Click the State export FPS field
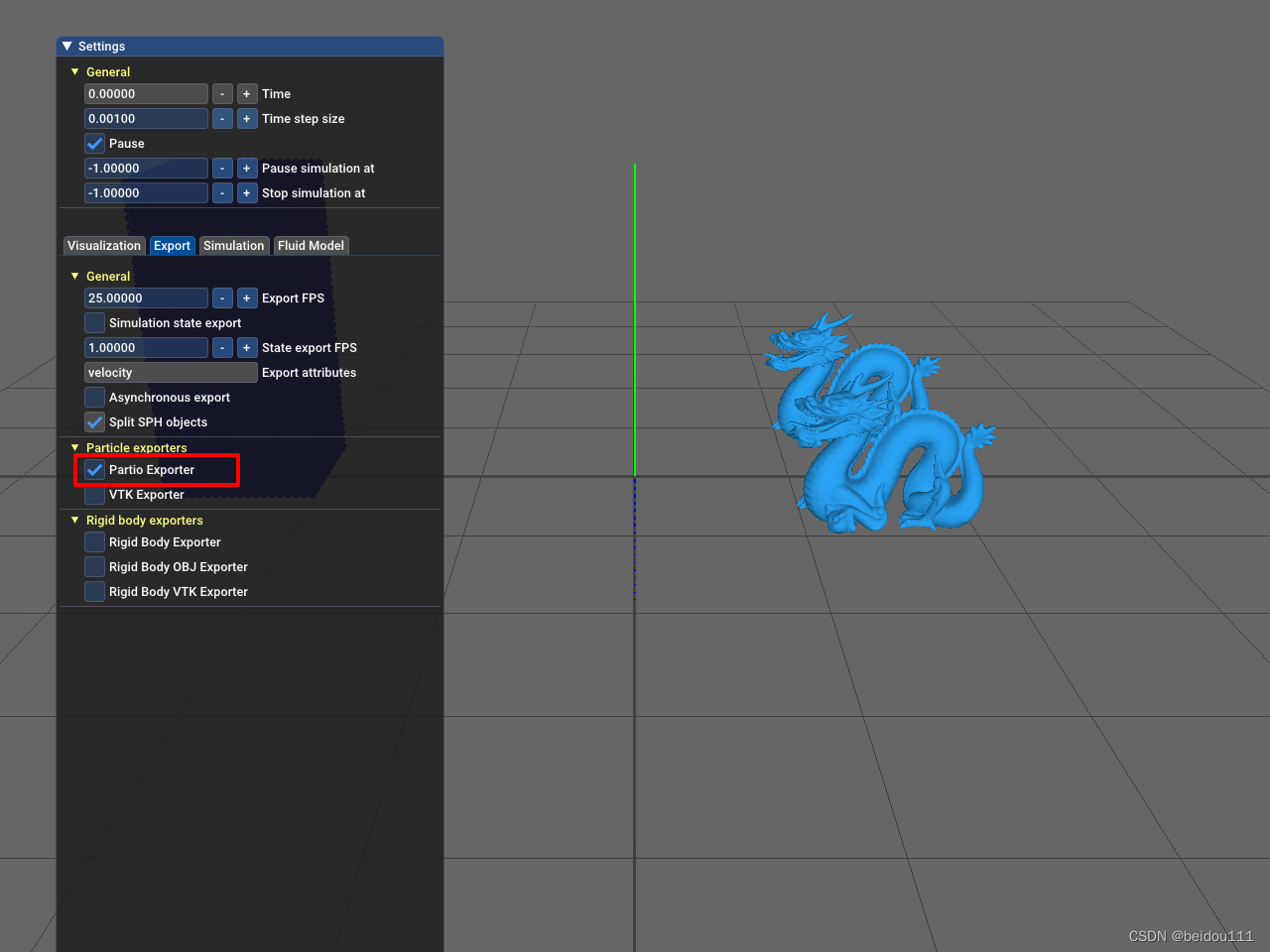This screenshot has height=952, width=1270. coord(146,348)
